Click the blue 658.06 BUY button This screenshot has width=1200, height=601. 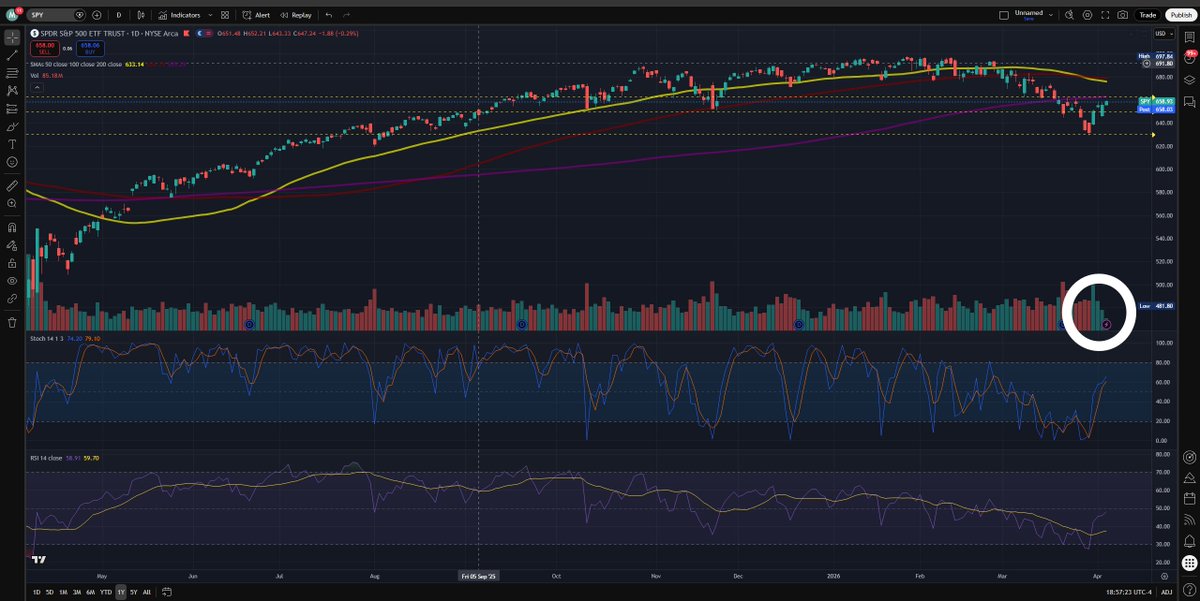pyautogui.click(x=90, y=48)
